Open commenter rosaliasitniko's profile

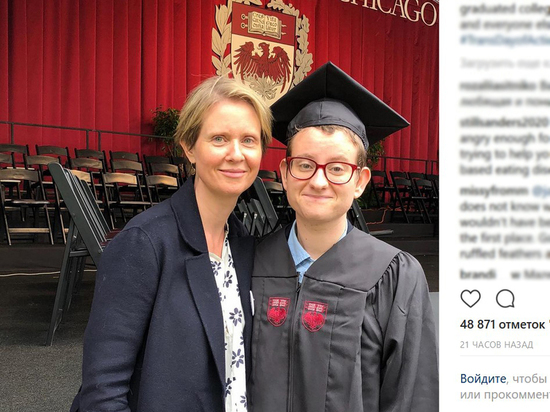[x=497, y=86]
